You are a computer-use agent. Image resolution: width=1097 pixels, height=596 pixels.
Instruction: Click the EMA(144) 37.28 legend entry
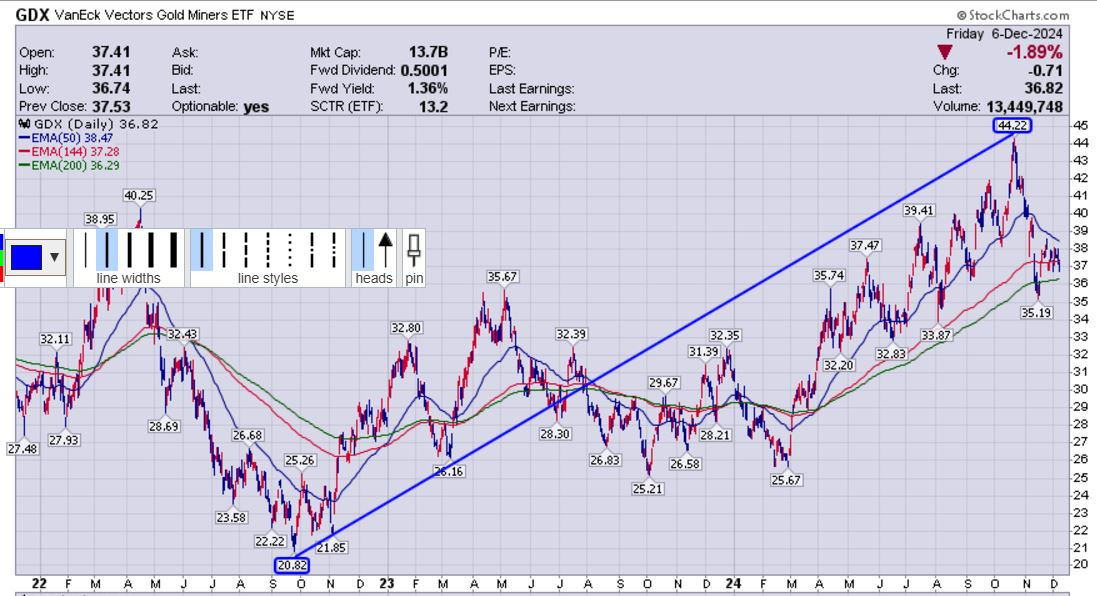[x=69, y=151]
